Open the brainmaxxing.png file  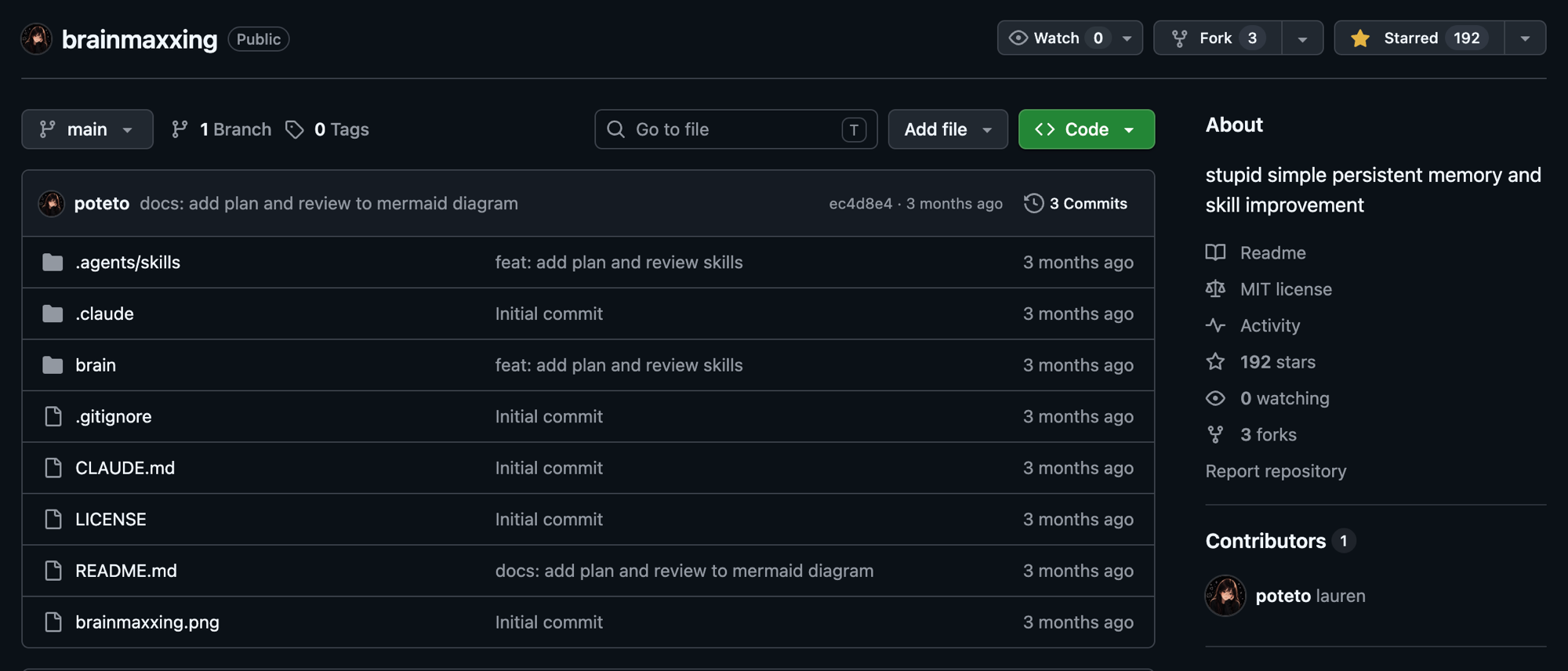pos(147,622)
